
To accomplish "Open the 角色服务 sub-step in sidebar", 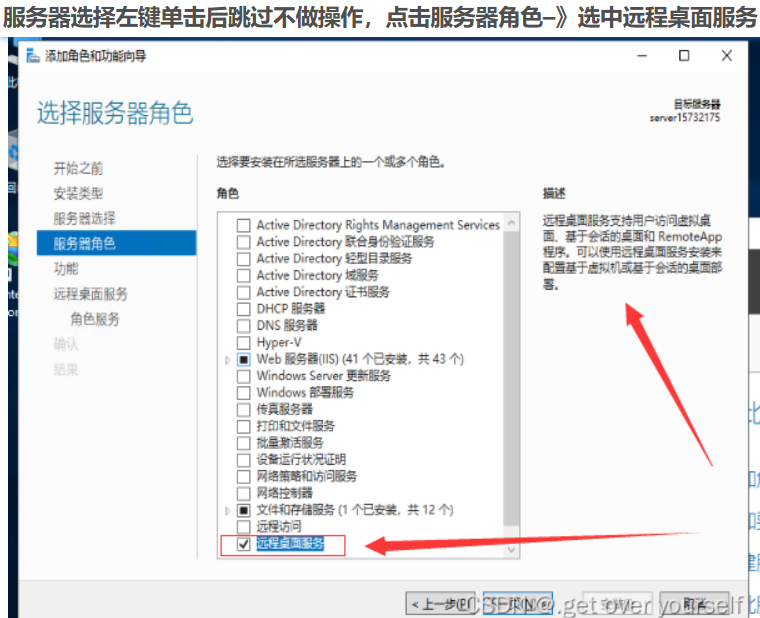I will point(95,319).
